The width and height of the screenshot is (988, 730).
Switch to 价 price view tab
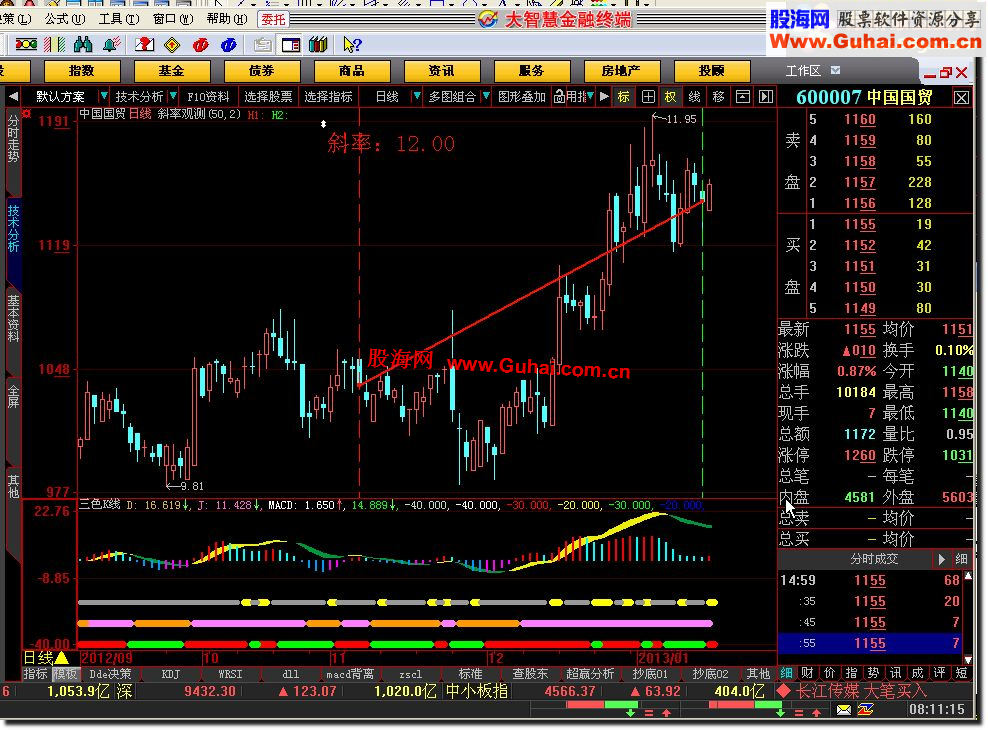tap(829, 673)
